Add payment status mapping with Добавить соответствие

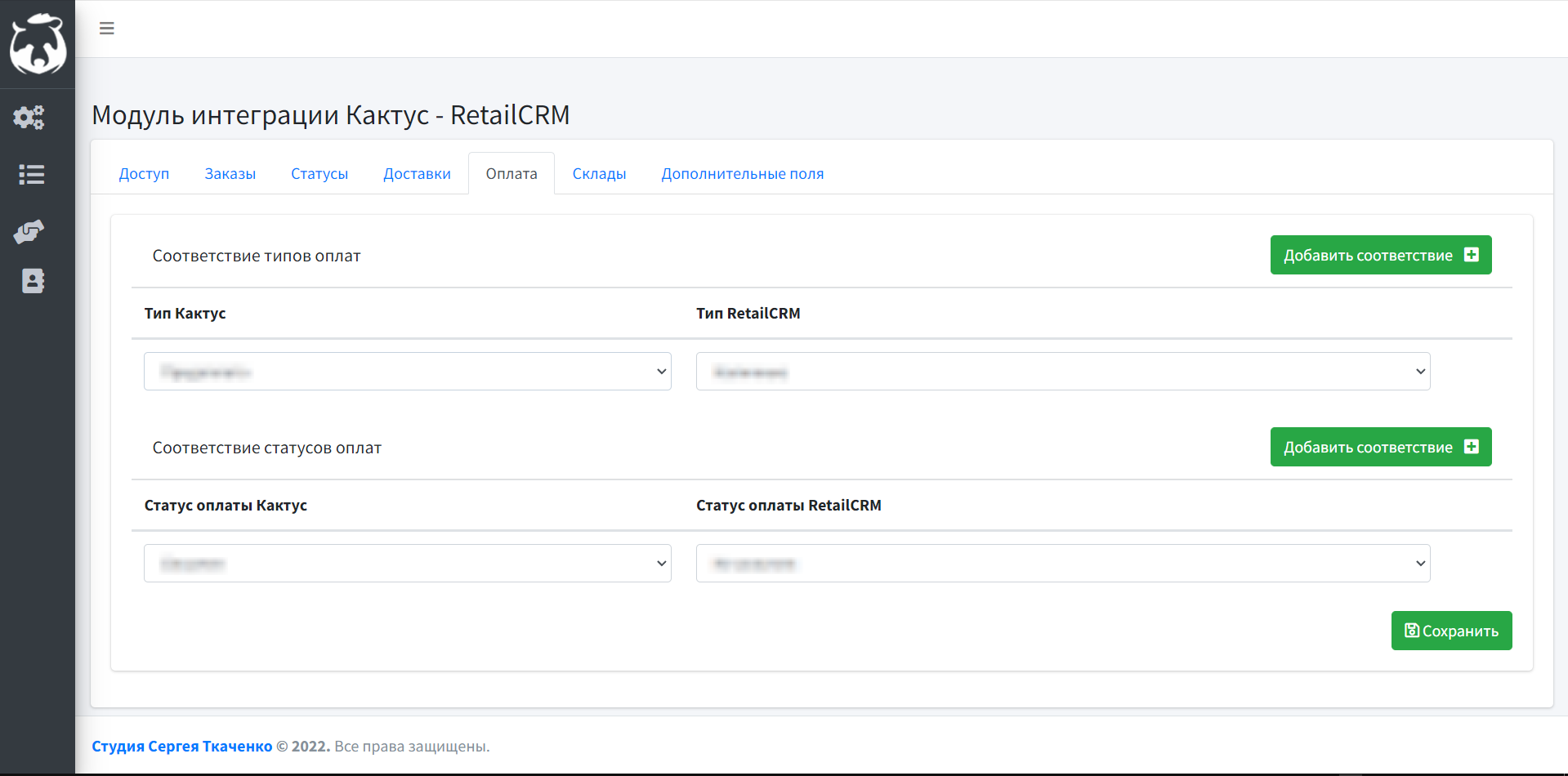point(1381,447)
